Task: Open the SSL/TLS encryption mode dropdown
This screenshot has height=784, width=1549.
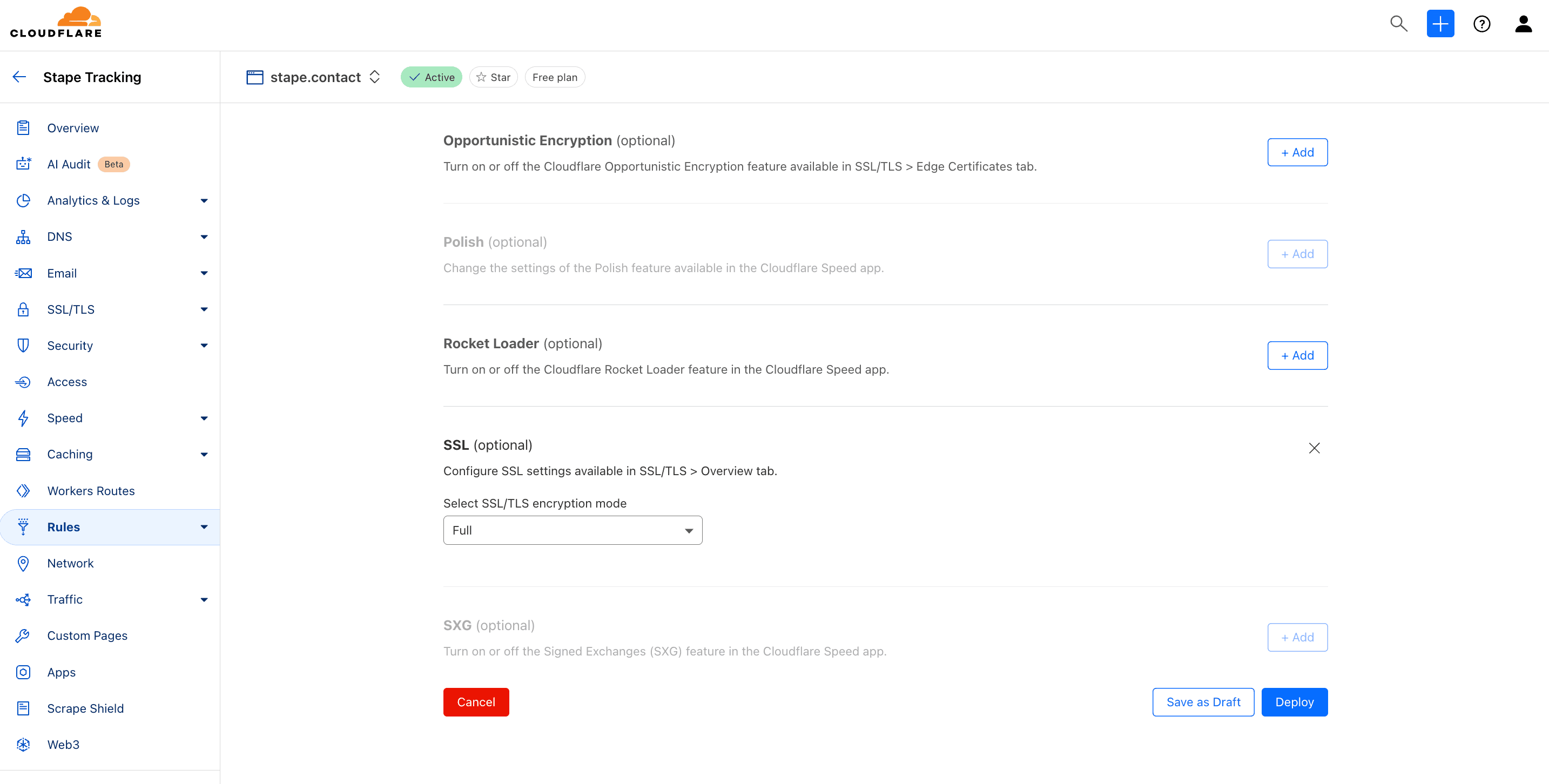Action: pos(573,530)
